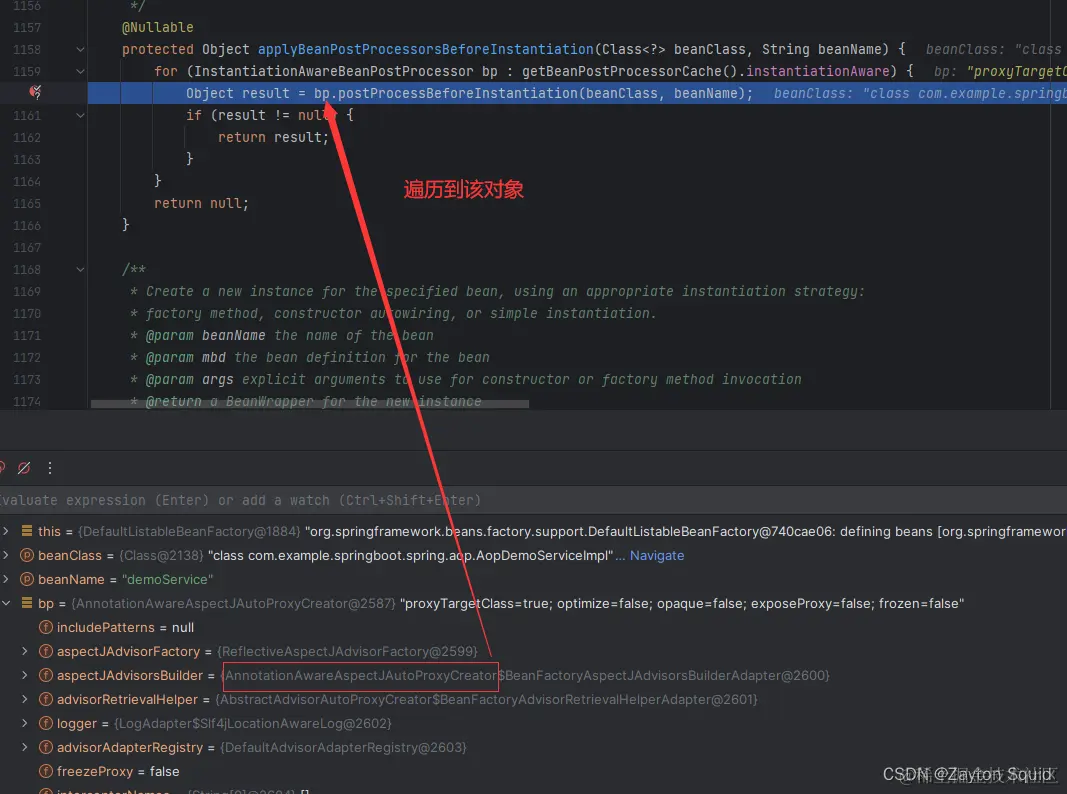Click the Navigate link for beanClass
Screen dimensions: 1067x794
(657, 555)
